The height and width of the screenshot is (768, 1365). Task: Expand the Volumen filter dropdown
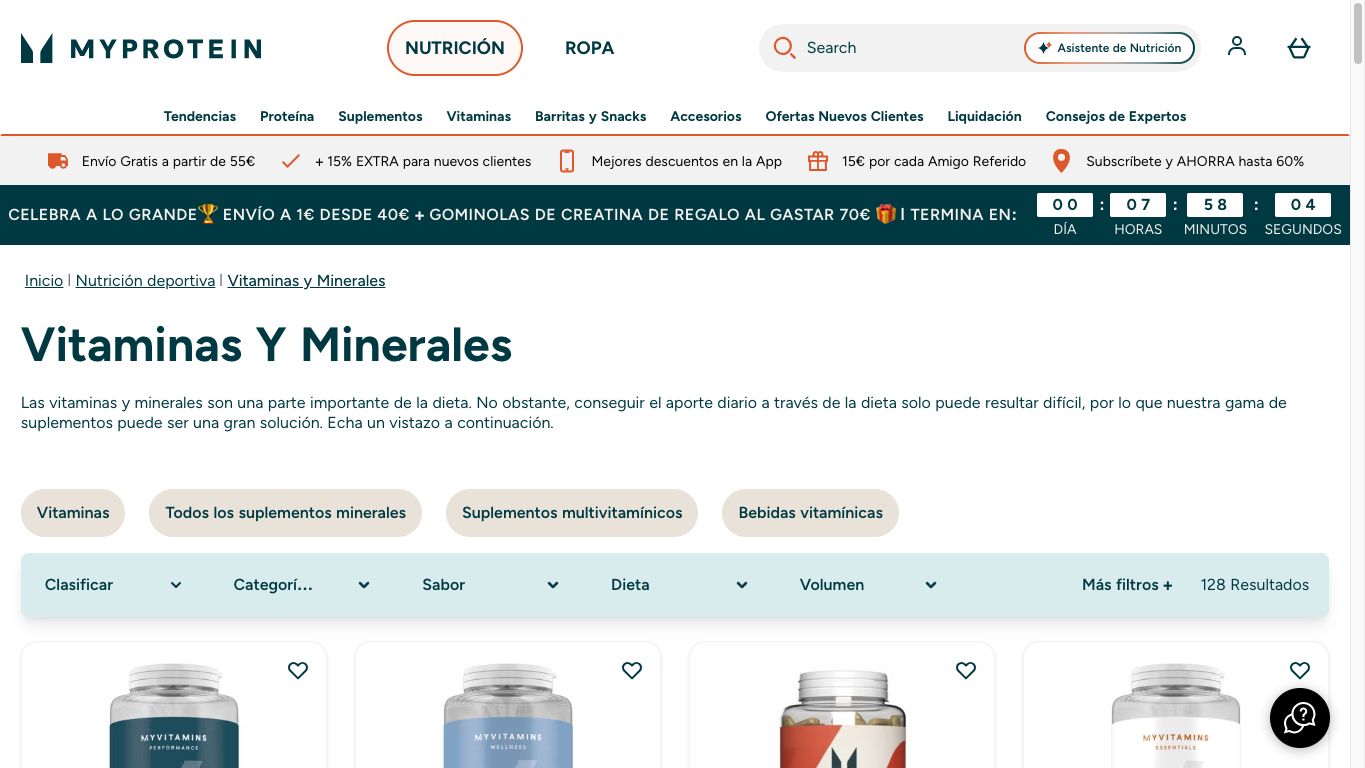pyautogui.click(x=868, y=585)
